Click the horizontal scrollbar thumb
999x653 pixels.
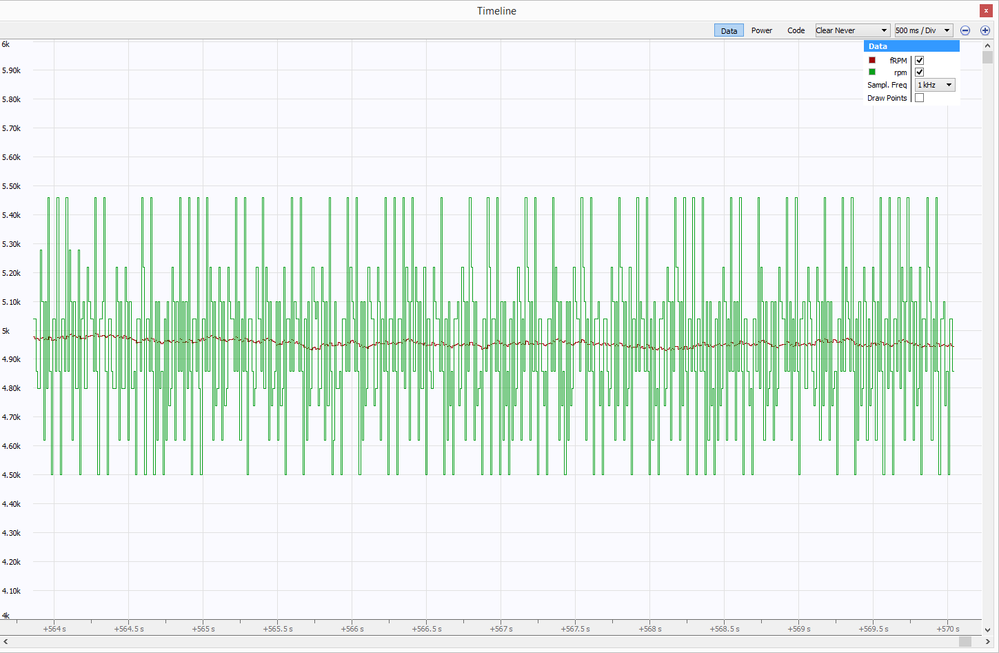965,642
